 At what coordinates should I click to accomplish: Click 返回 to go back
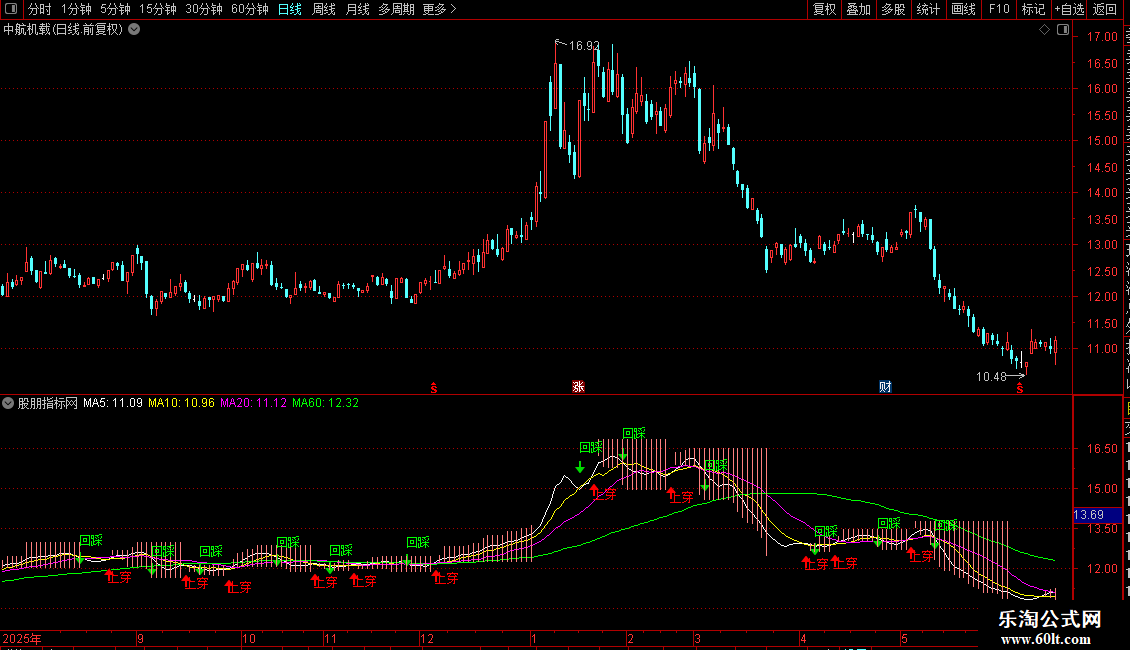click(1104, 9)
